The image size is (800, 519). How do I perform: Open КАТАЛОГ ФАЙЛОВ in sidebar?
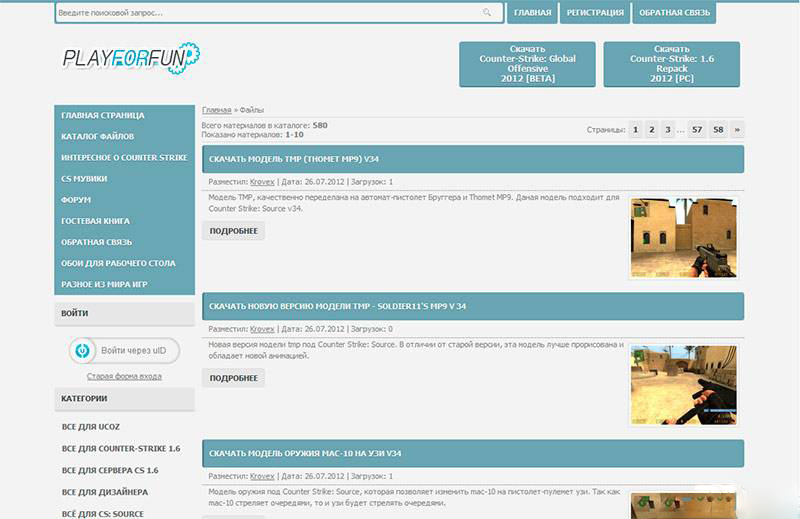point(124,136)
